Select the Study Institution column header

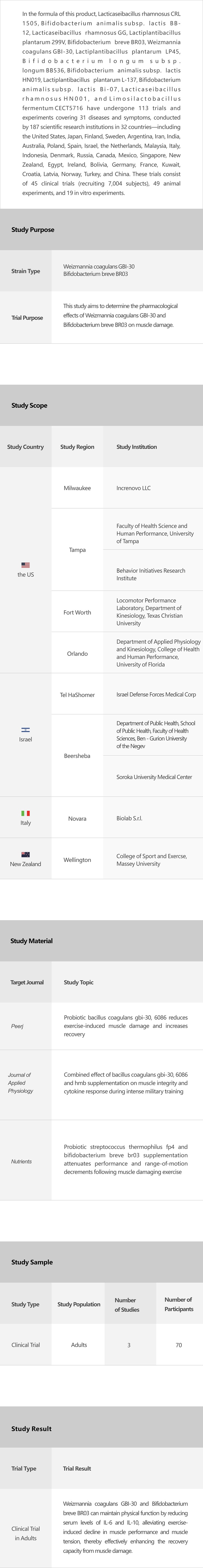[137, 447]
